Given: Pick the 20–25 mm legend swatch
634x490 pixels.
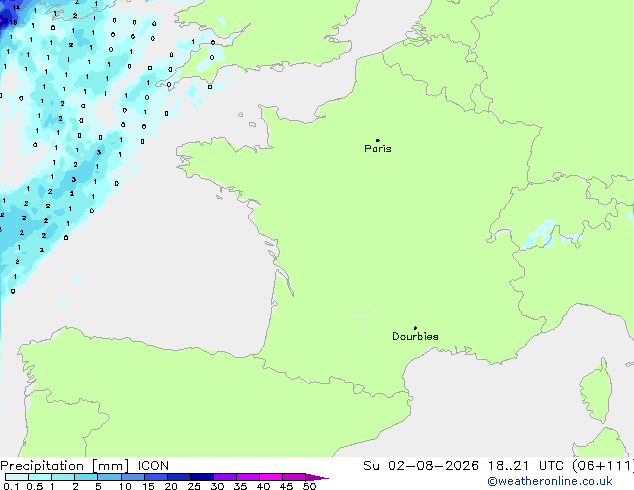Looking at the screenshot, I should (x=179, y=477).
